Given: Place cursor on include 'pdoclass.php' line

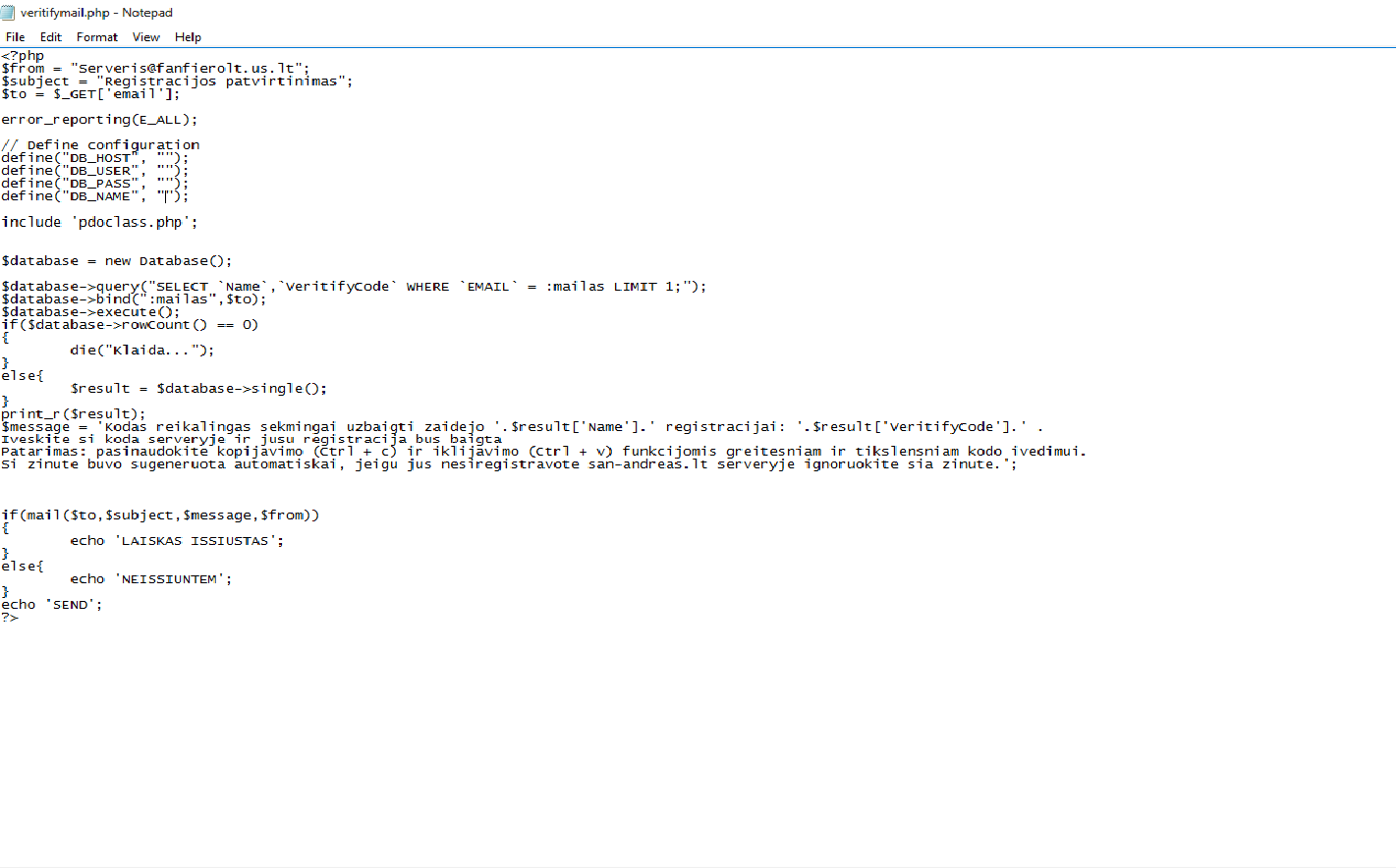Looking at the screenshot, I should point(99,222).
